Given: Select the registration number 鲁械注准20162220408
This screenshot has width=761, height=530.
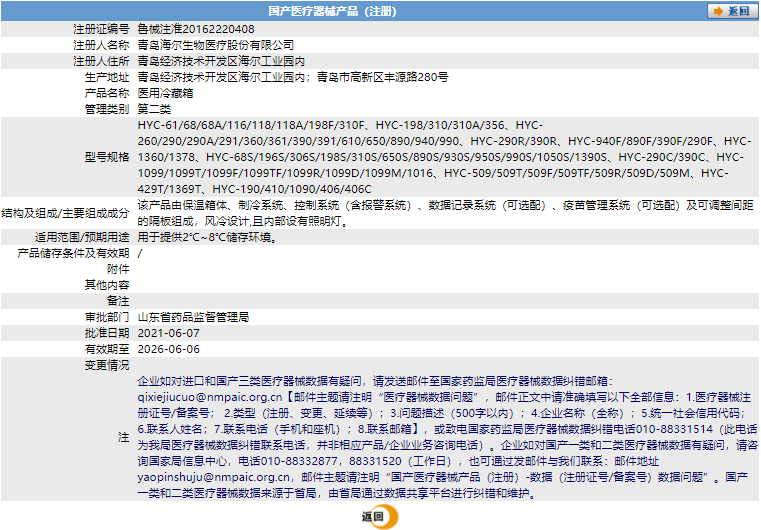Looking at the screenshot, I should click(x=196, y=29).
